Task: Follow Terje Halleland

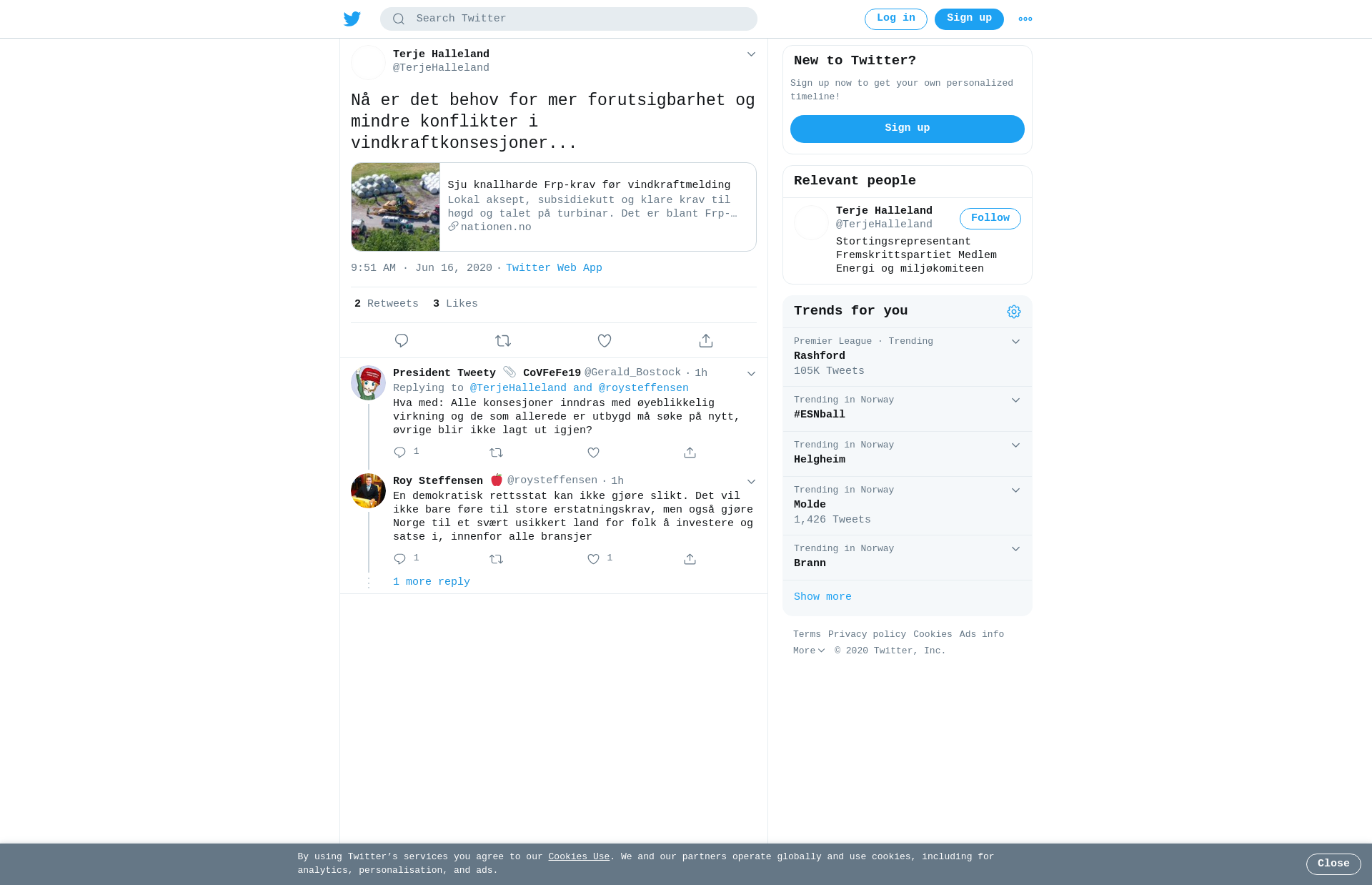Action: tap(990, 219)
